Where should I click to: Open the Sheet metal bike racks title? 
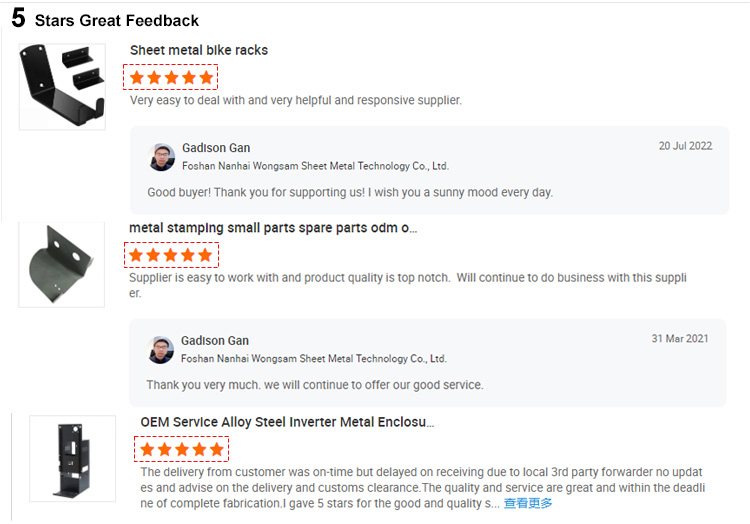point(199,50)
